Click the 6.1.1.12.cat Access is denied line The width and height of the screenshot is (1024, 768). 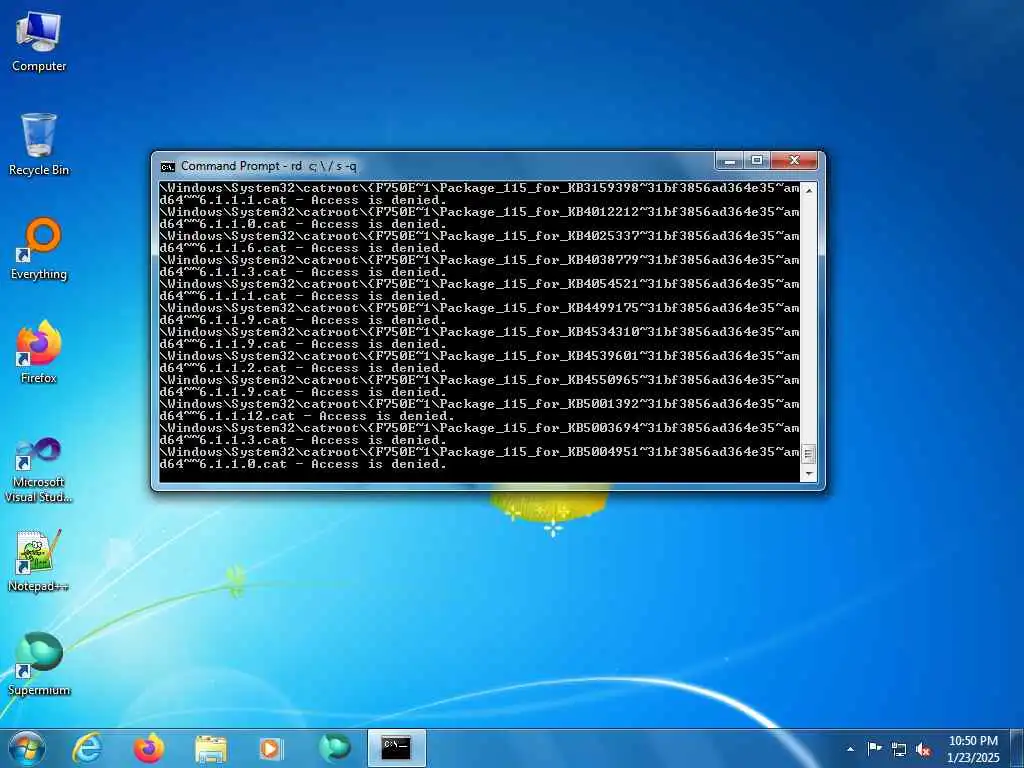click(x=307, y=416)
